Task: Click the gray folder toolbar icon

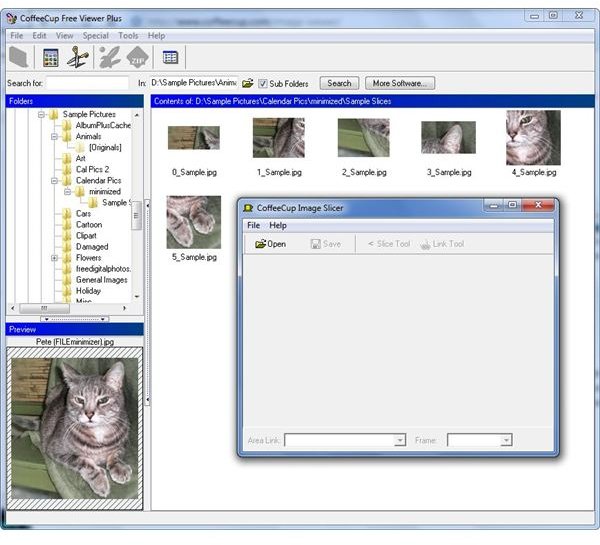Action: (18, 57)
